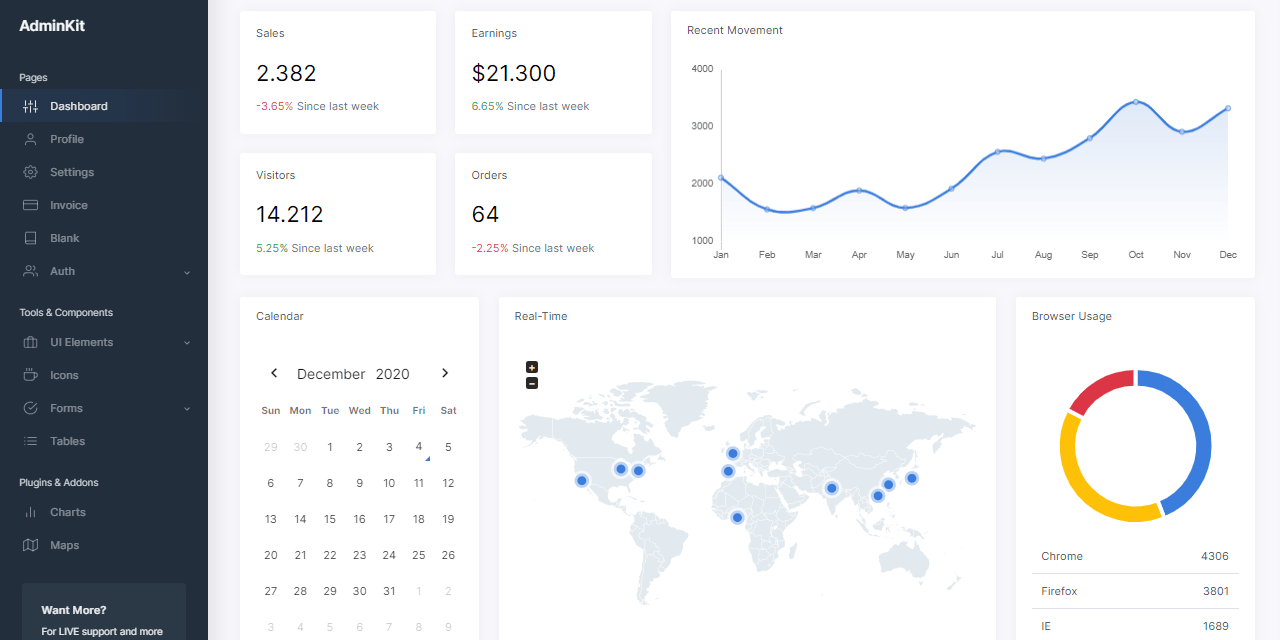The image size is (1280, 640).
Task: Click the Maps map icon
Action: tap(30, 545)
